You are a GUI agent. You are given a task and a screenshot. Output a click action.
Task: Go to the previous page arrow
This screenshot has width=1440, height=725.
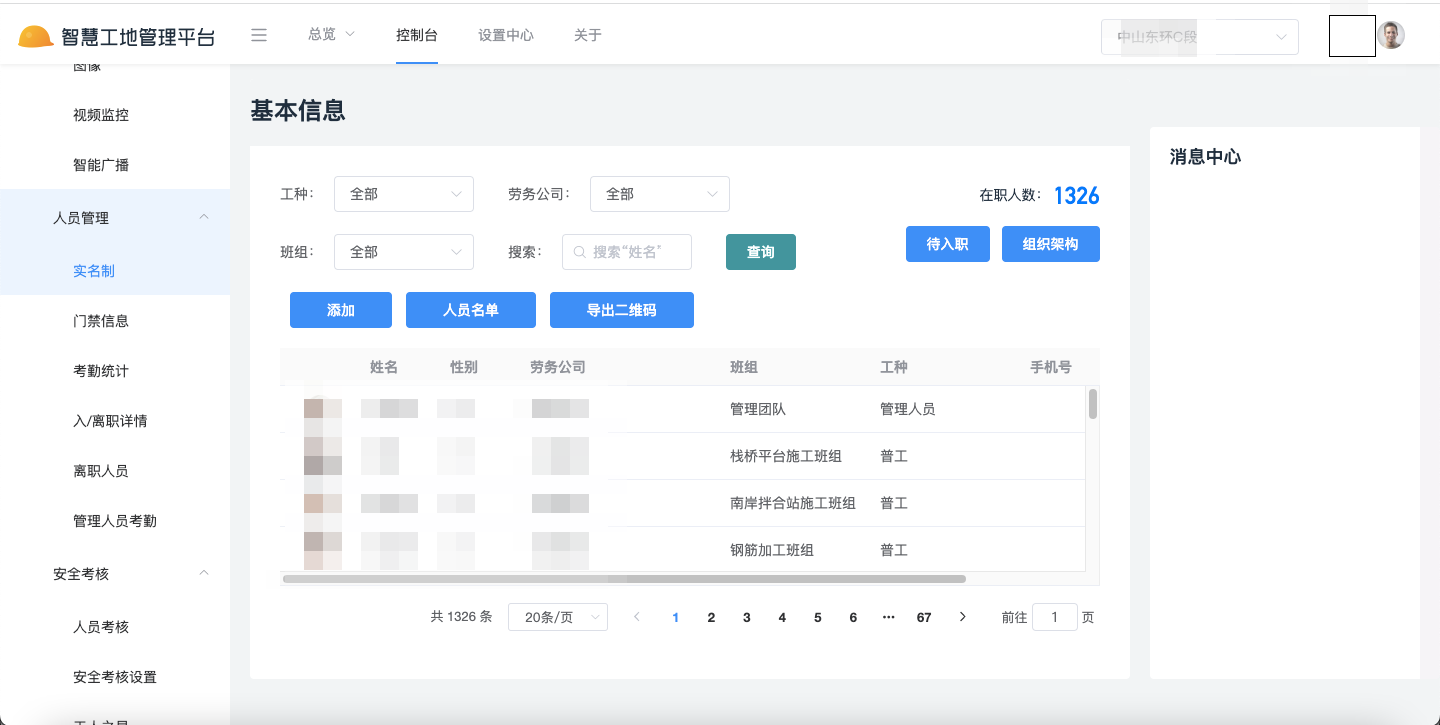tap(637, 617)
